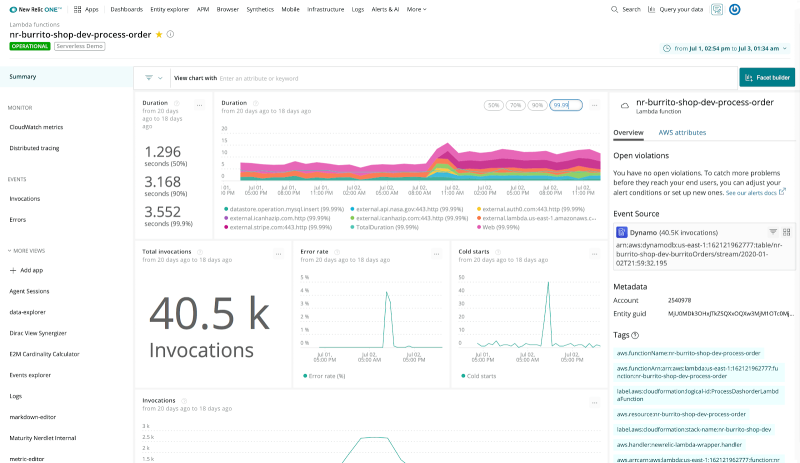Image resolution: width=800 pixels, height=463 pixels.
Task: Click filter icon on Dynamo event source
Action: tap(773, 232)
